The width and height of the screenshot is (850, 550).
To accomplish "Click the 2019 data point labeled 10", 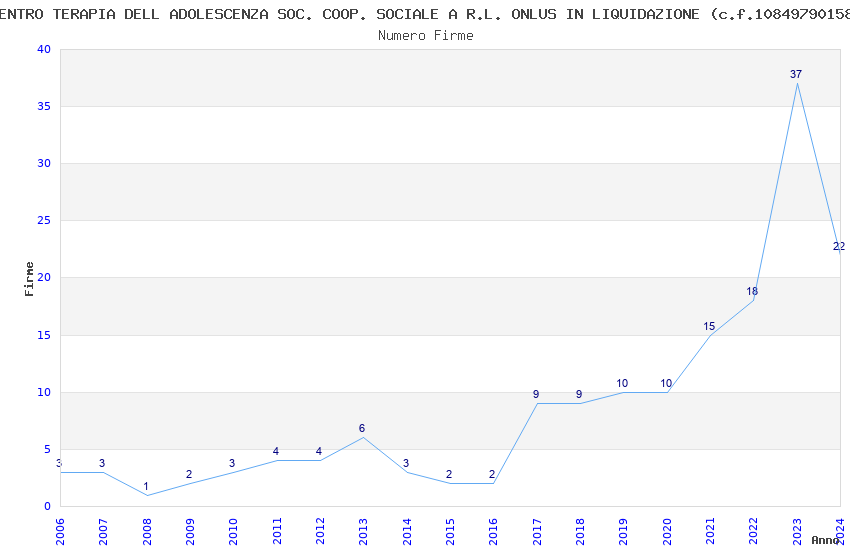I will tap(623, 392).
